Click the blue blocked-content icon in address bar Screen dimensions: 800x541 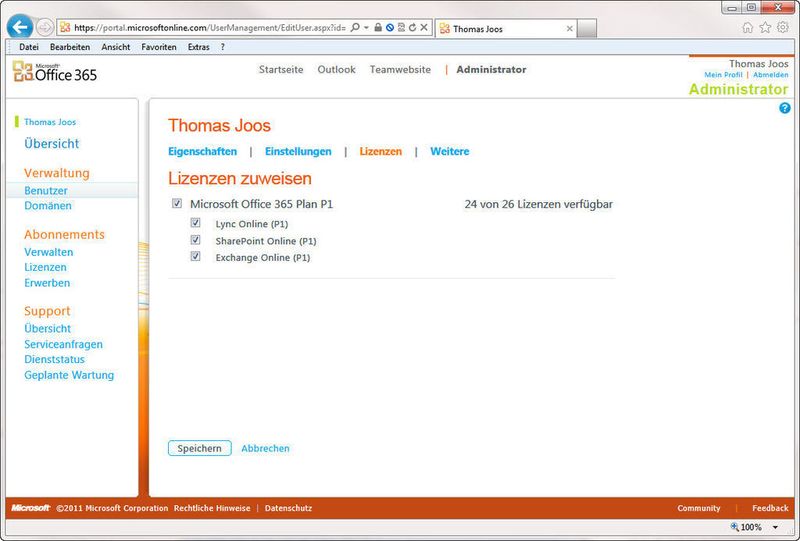390,28
